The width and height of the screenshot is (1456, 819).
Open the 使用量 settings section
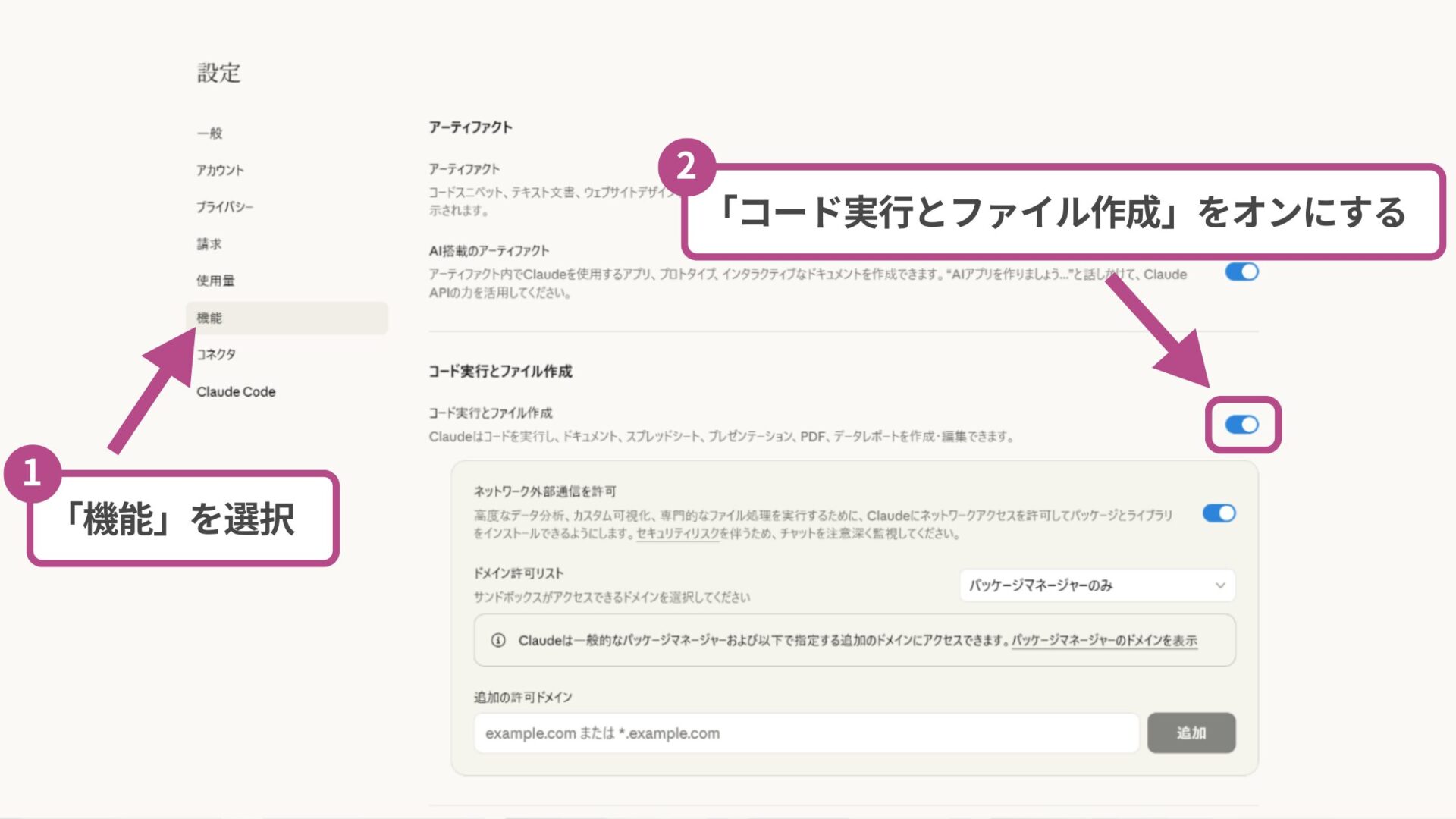215,280
